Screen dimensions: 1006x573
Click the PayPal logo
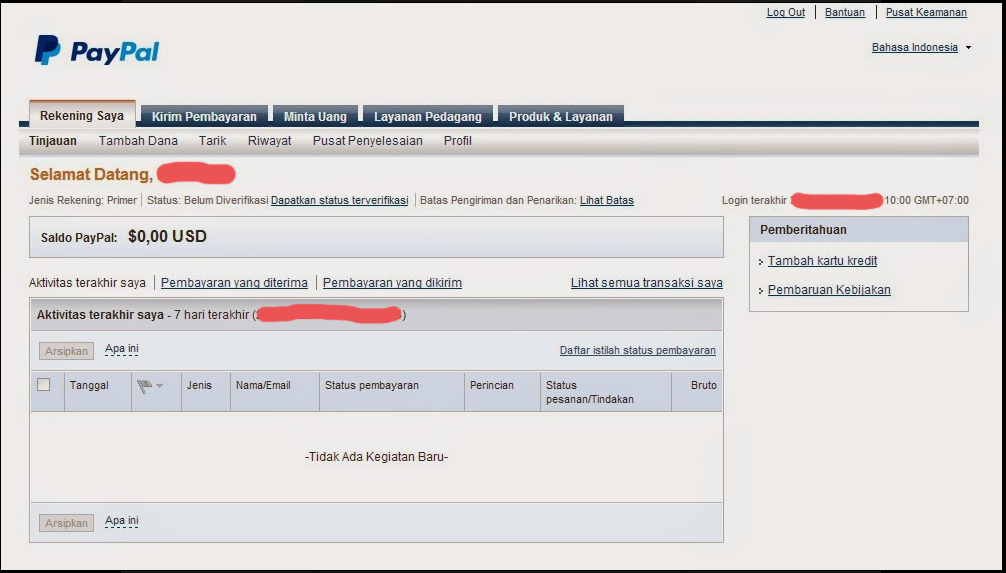click(x=97, y=51)
